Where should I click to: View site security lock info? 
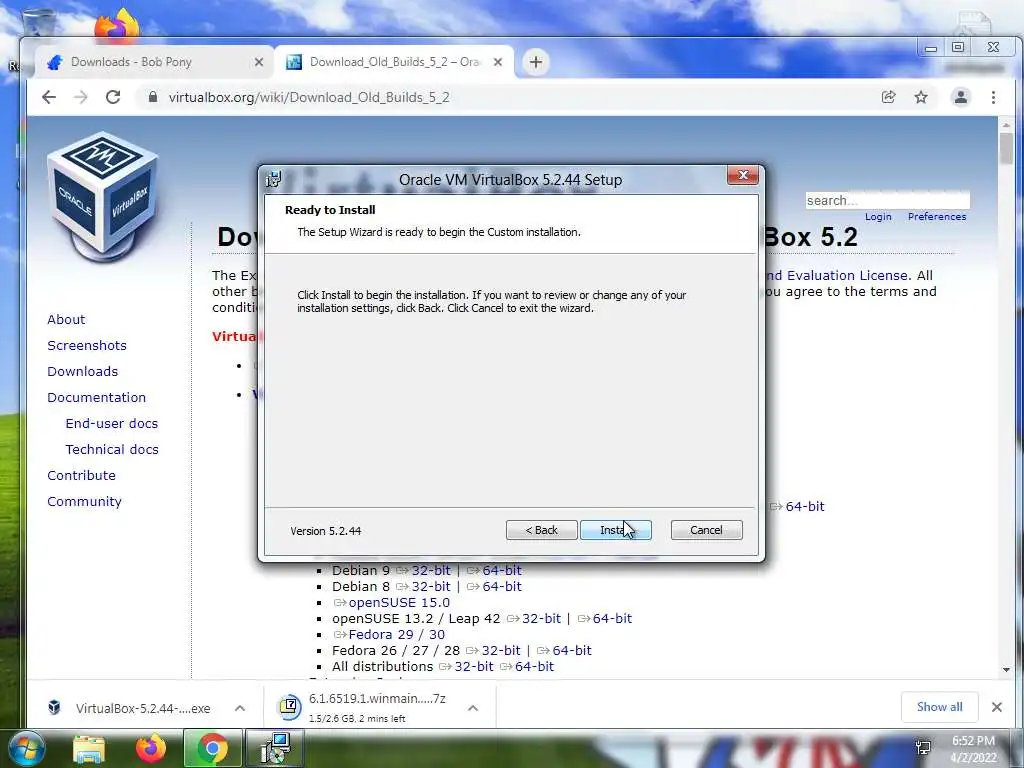[153, 97]
